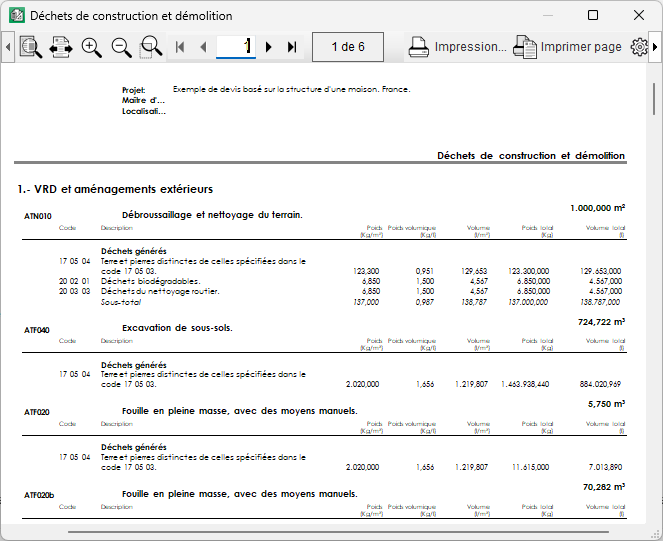663x541 pixels.
Task: Click 'Déchets biodégradables.' row
Action: click(x=151, y=281)
